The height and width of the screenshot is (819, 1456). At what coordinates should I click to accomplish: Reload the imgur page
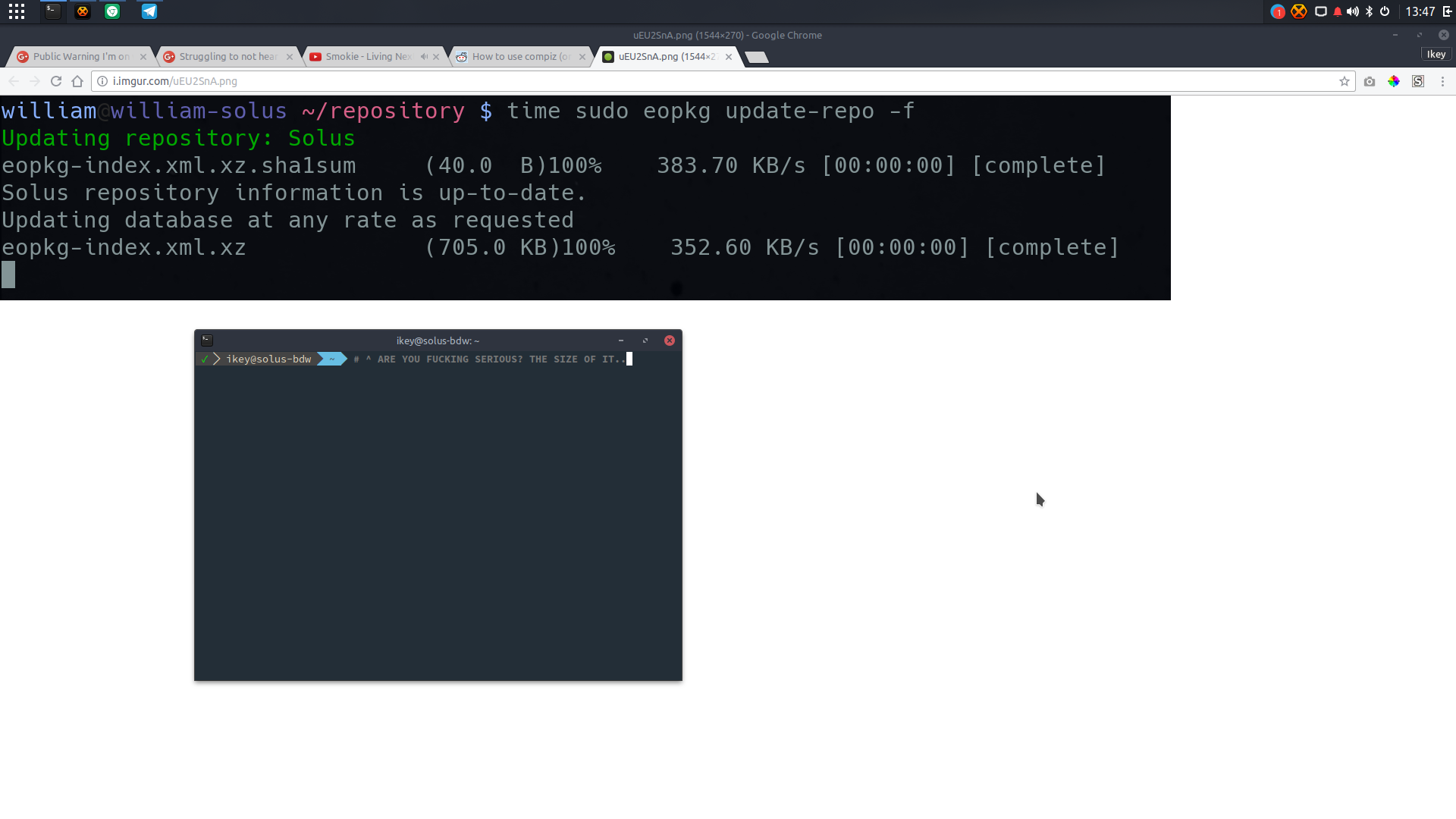(56, 81)
